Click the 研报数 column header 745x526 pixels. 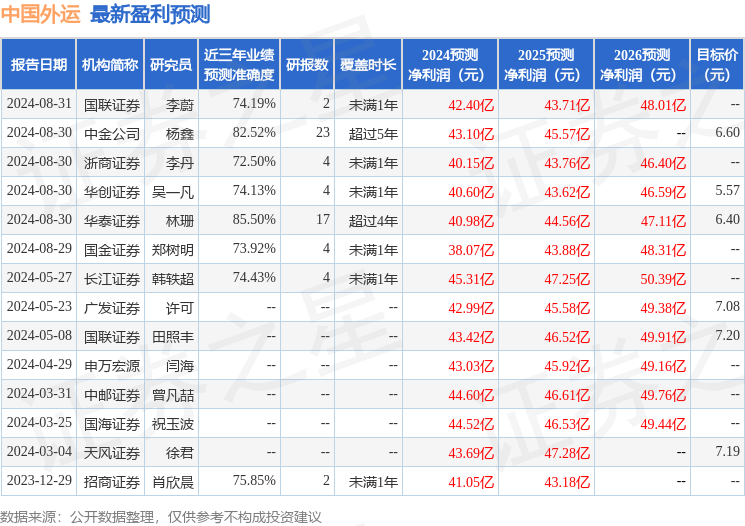coord(307,65)
